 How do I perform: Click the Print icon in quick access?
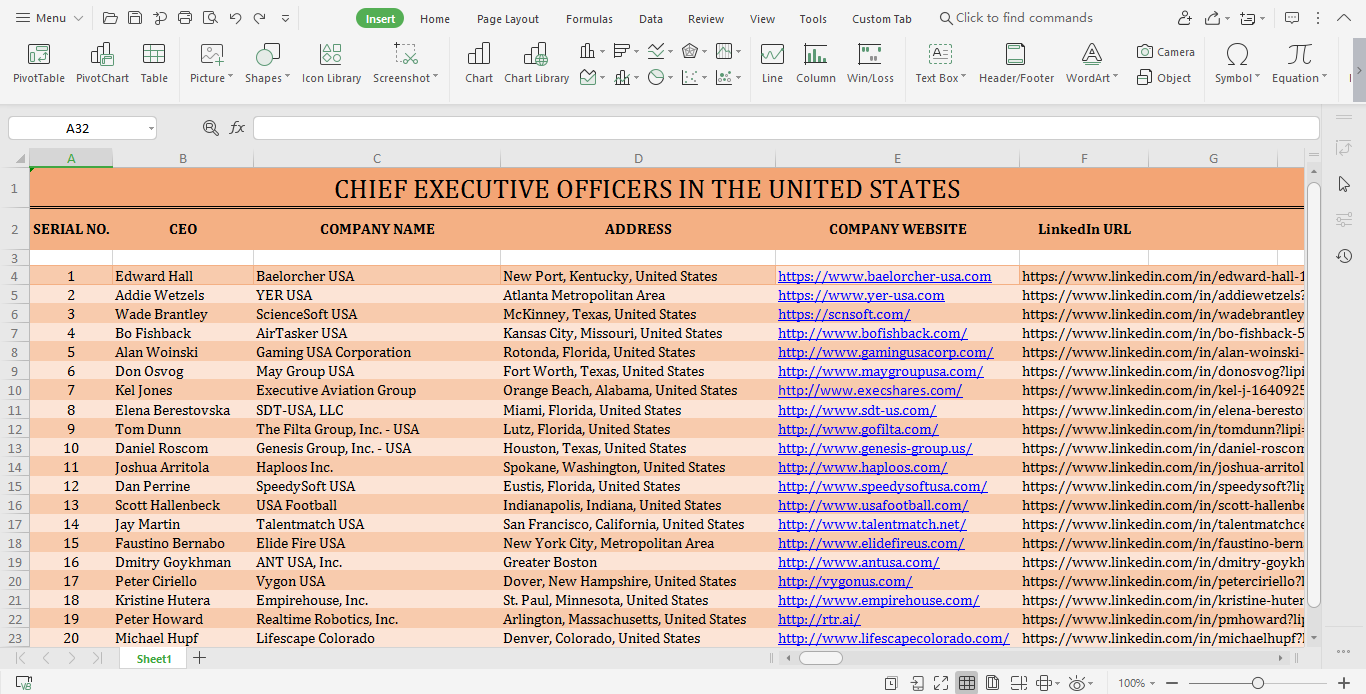(x=185, y=18)
